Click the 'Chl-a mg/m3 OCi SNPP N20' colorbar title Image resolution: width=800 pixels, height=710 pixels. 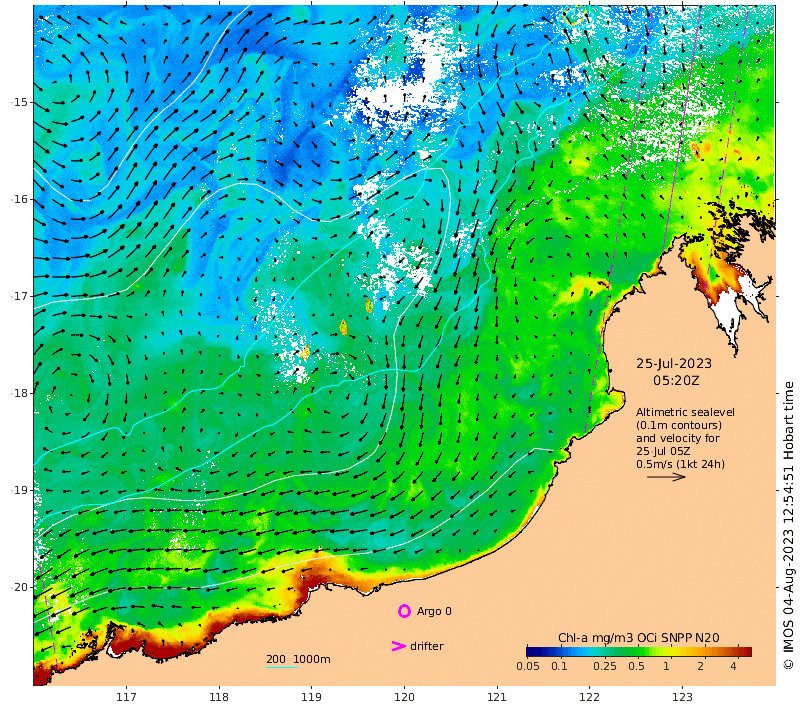[639, 638]
